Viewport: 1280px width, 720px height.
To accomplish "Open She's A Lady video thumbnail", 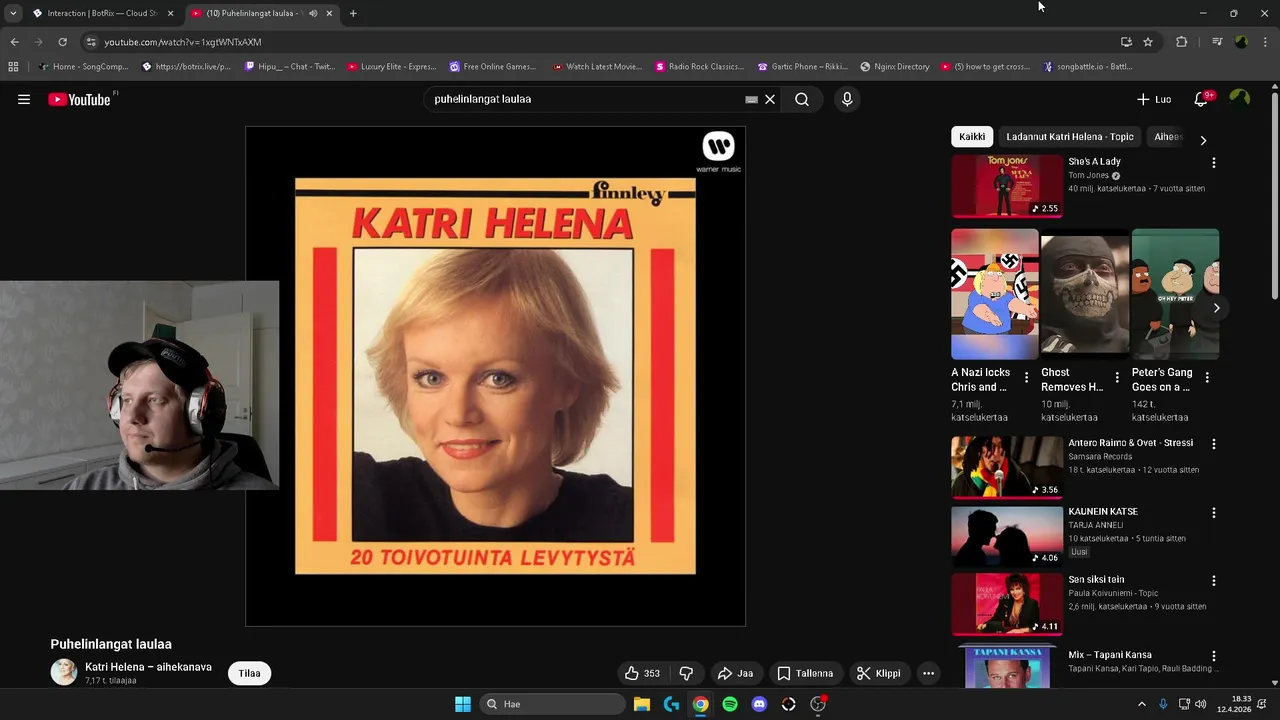I will click(x=1007, y=186).
